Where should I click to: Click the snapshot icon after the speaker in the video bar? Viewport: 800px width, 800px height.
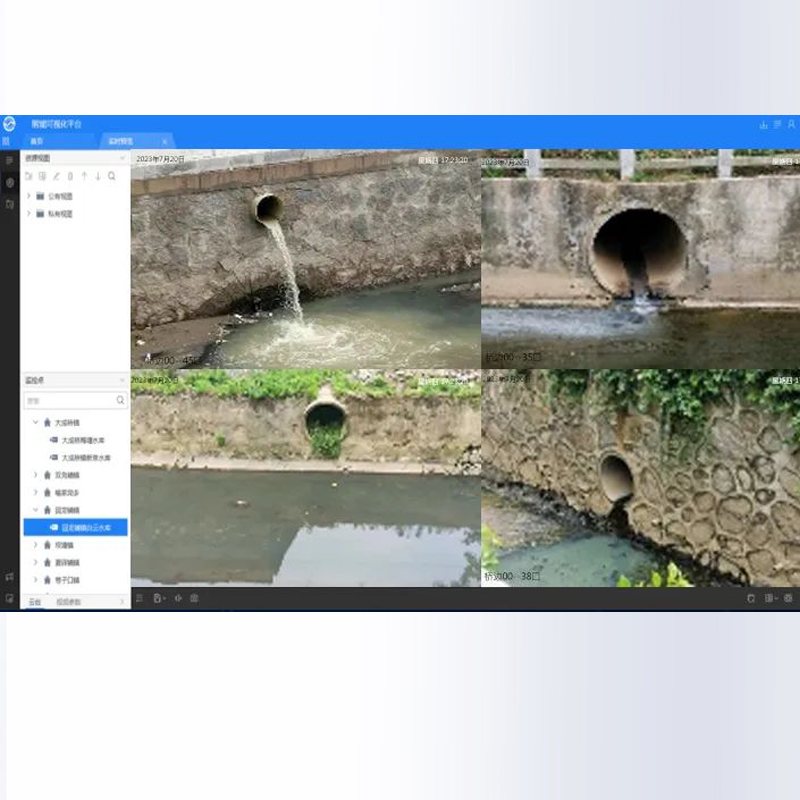pos(194,598)
